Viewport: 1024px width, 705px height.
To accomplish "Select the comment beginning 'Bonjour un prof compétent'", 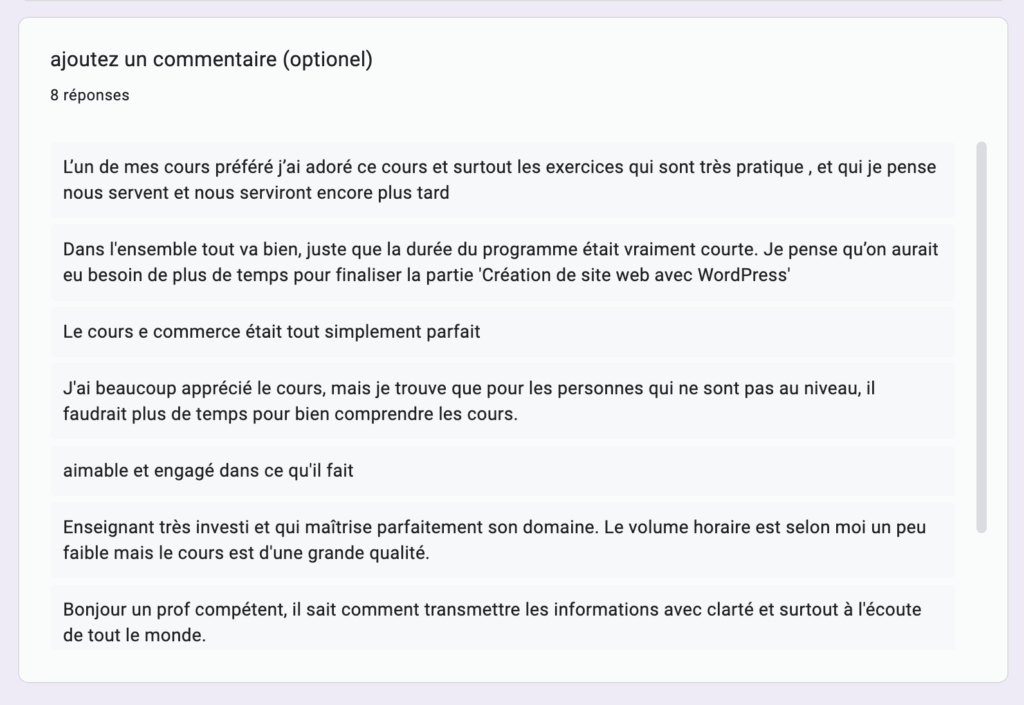I will click(502, 619).
